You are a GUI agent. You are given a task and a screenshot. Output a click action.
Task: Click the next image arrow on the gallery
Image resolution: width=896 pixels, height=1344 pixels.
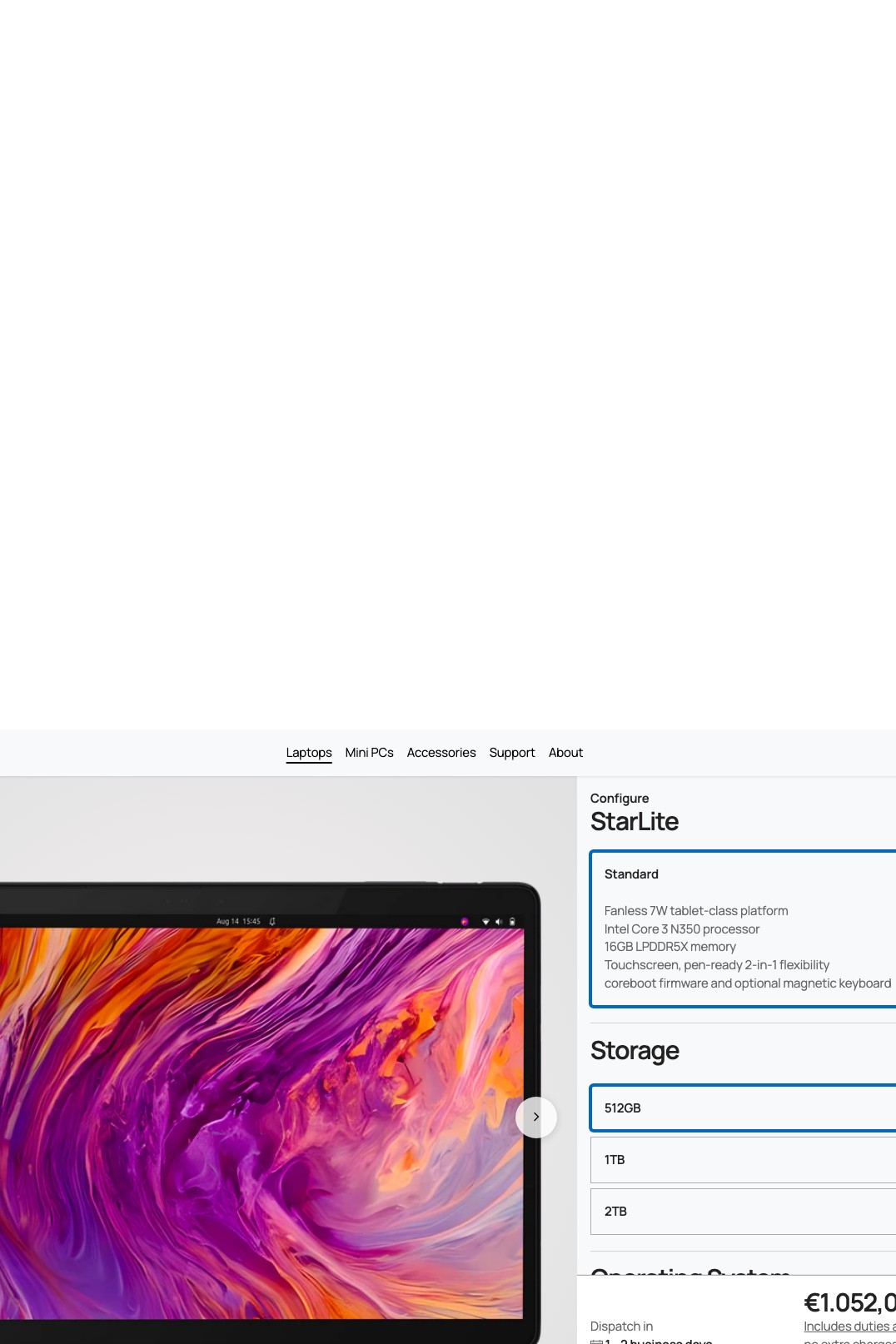point(536,1117)
